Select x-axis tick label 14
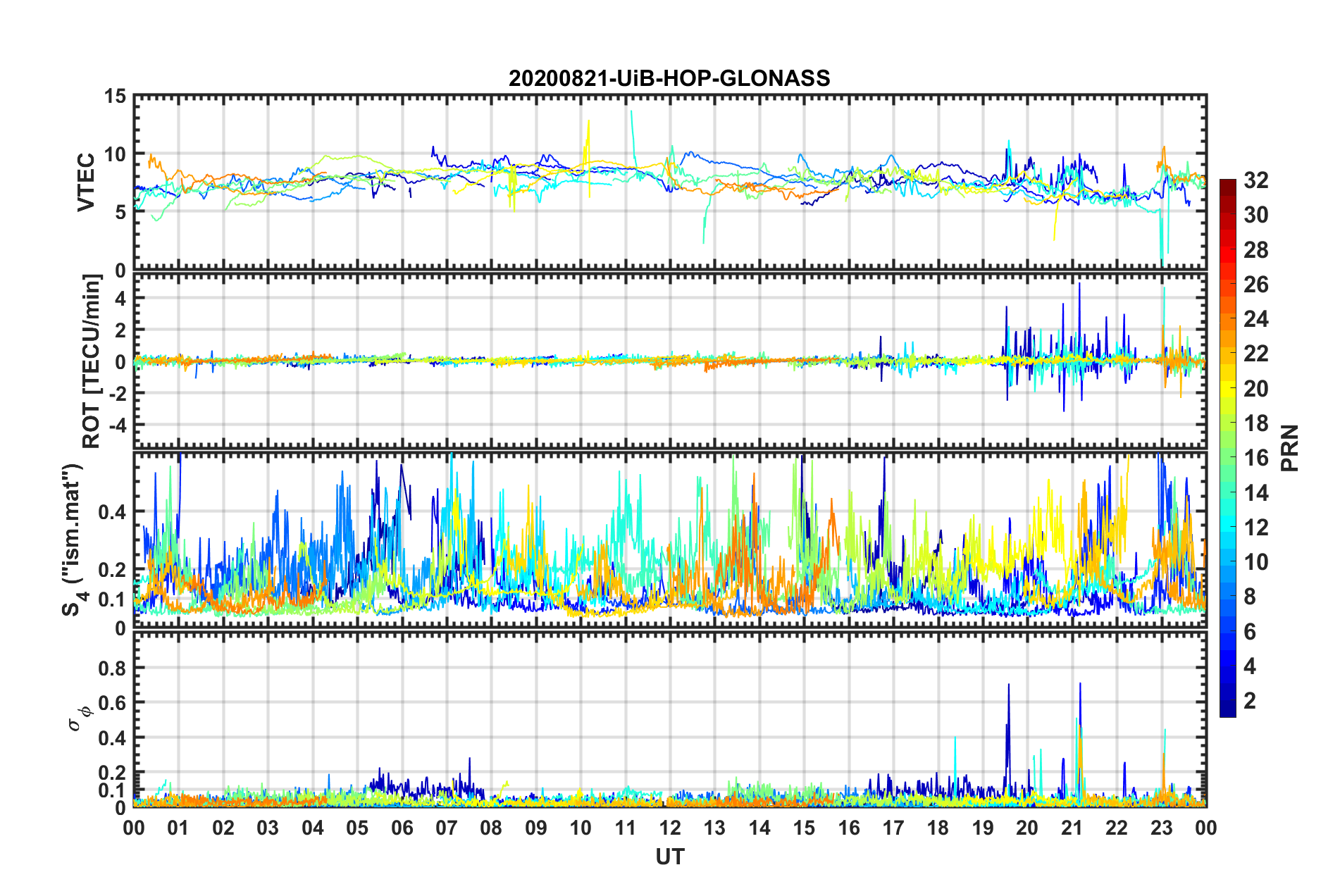Viewport: 1340px width, 896px height. 759,828
